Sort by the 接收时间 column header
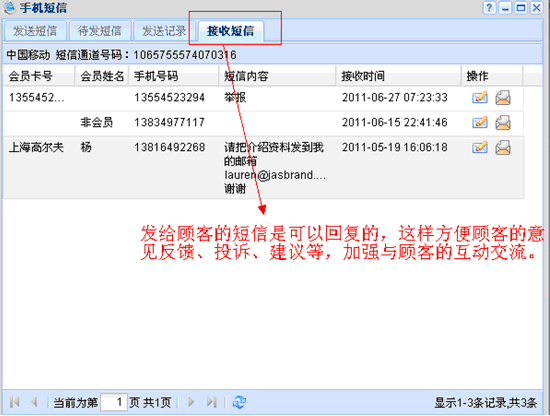The height and width of the screenshot is (416, 550). pos(398,76)
